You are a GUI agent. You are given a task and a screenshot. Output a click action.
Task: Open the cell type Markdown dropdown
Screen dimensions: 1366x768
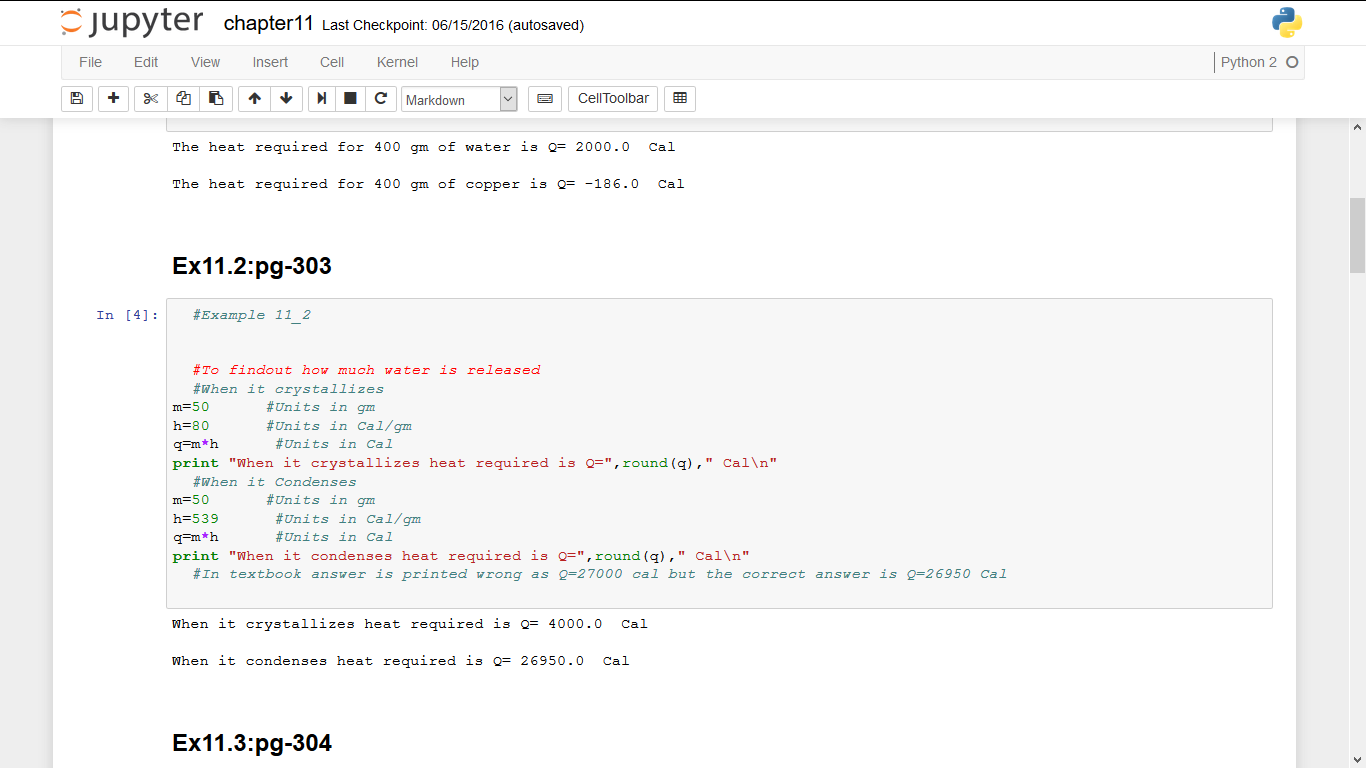(459, 99)
